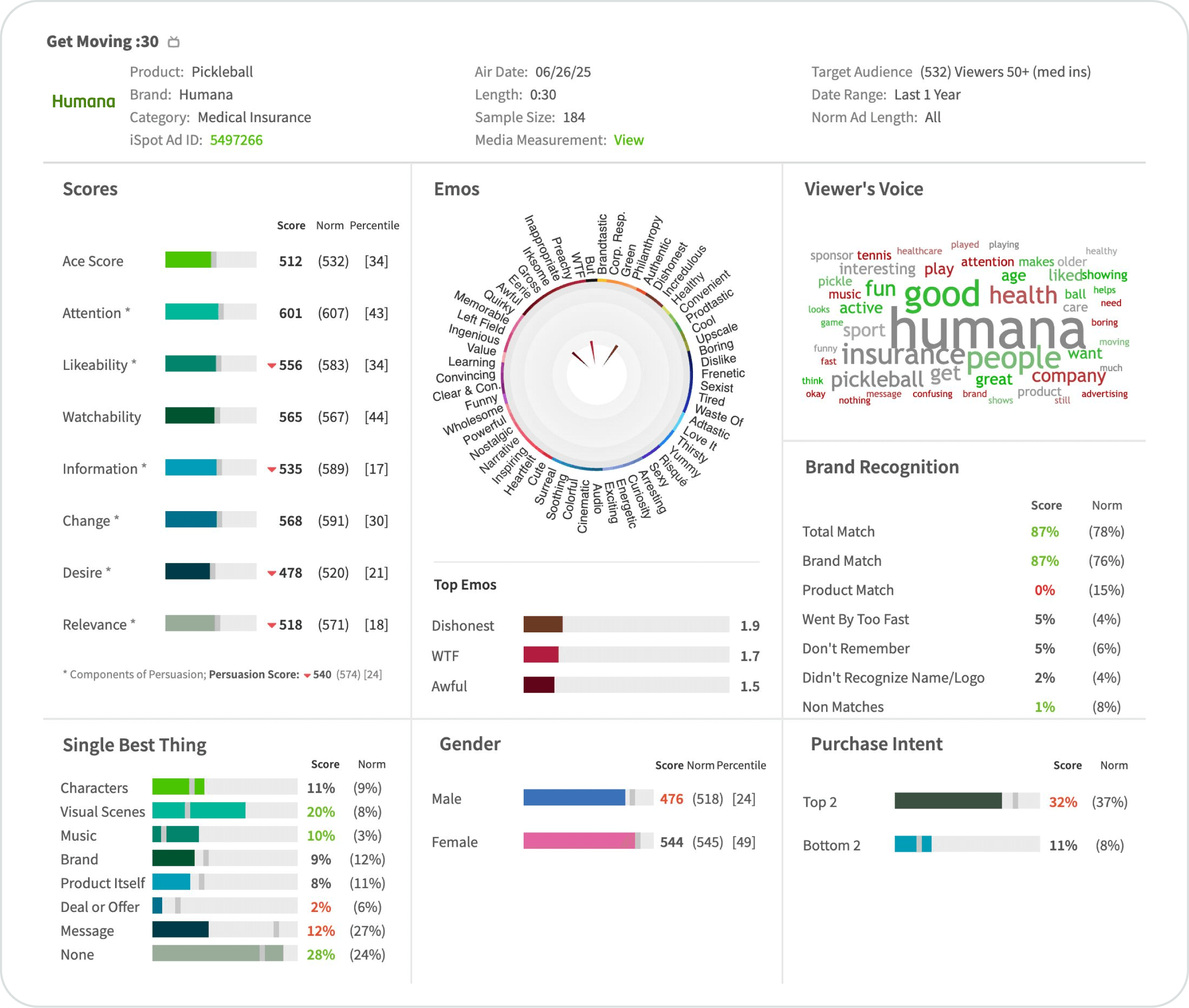1189x1008 pixels.
Task: Click the word 'humana' in word cloud
Action: (x=987, y=328)
